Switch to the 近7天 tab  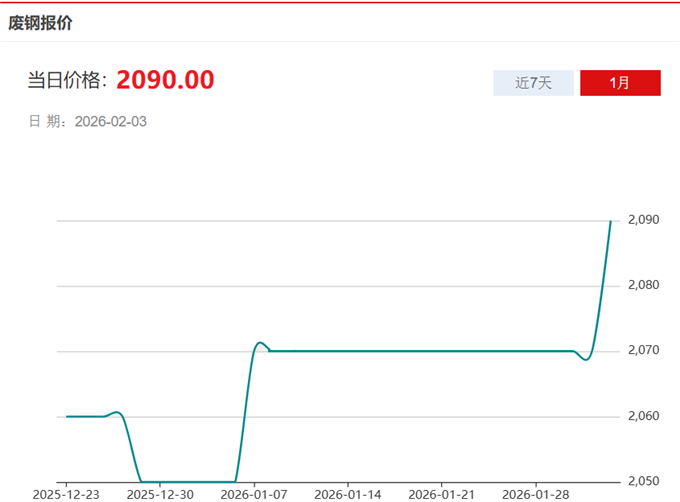(x=533, y=83)
